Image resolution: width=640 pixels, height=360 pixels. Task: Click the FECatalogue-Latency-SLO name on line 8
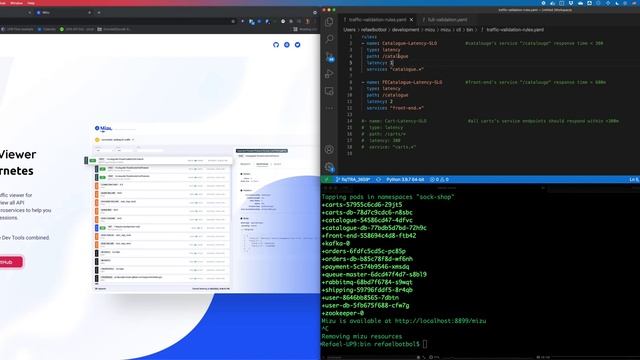point(412,82)
